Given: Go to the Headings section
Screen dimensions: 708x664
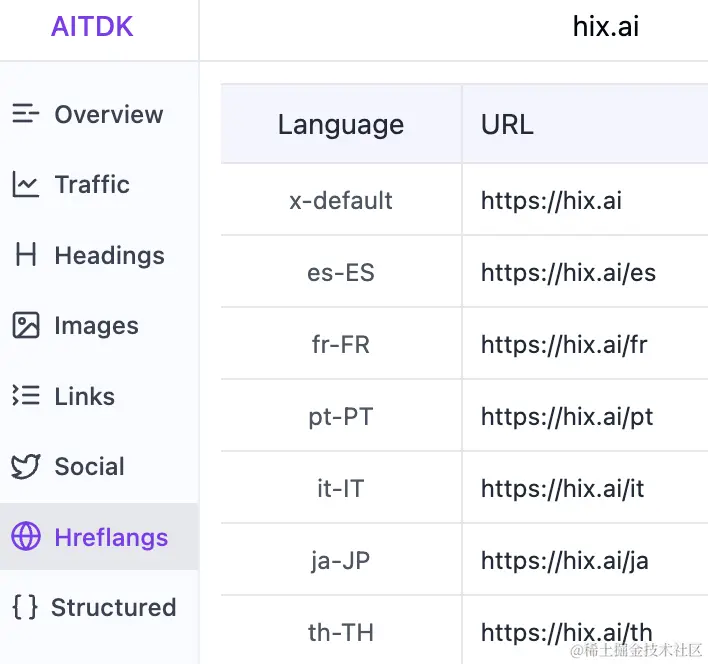Looking at the screenshot, I should tap(109, 255).
